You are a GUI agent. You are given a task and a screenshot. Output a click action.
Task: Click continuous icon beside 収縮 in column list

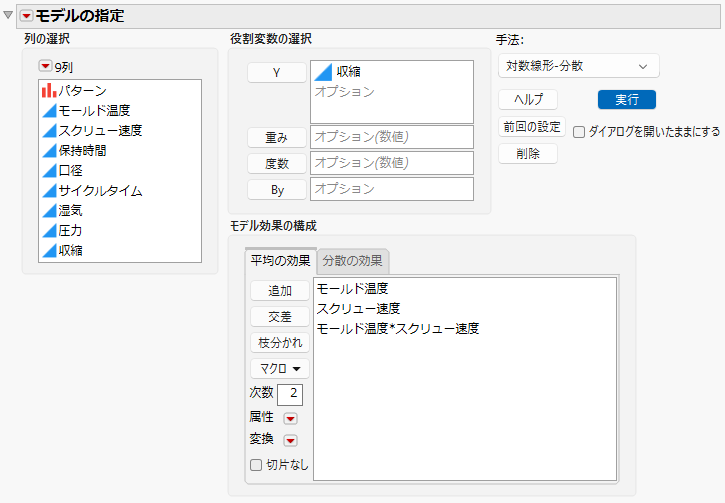tap(49, 251)
